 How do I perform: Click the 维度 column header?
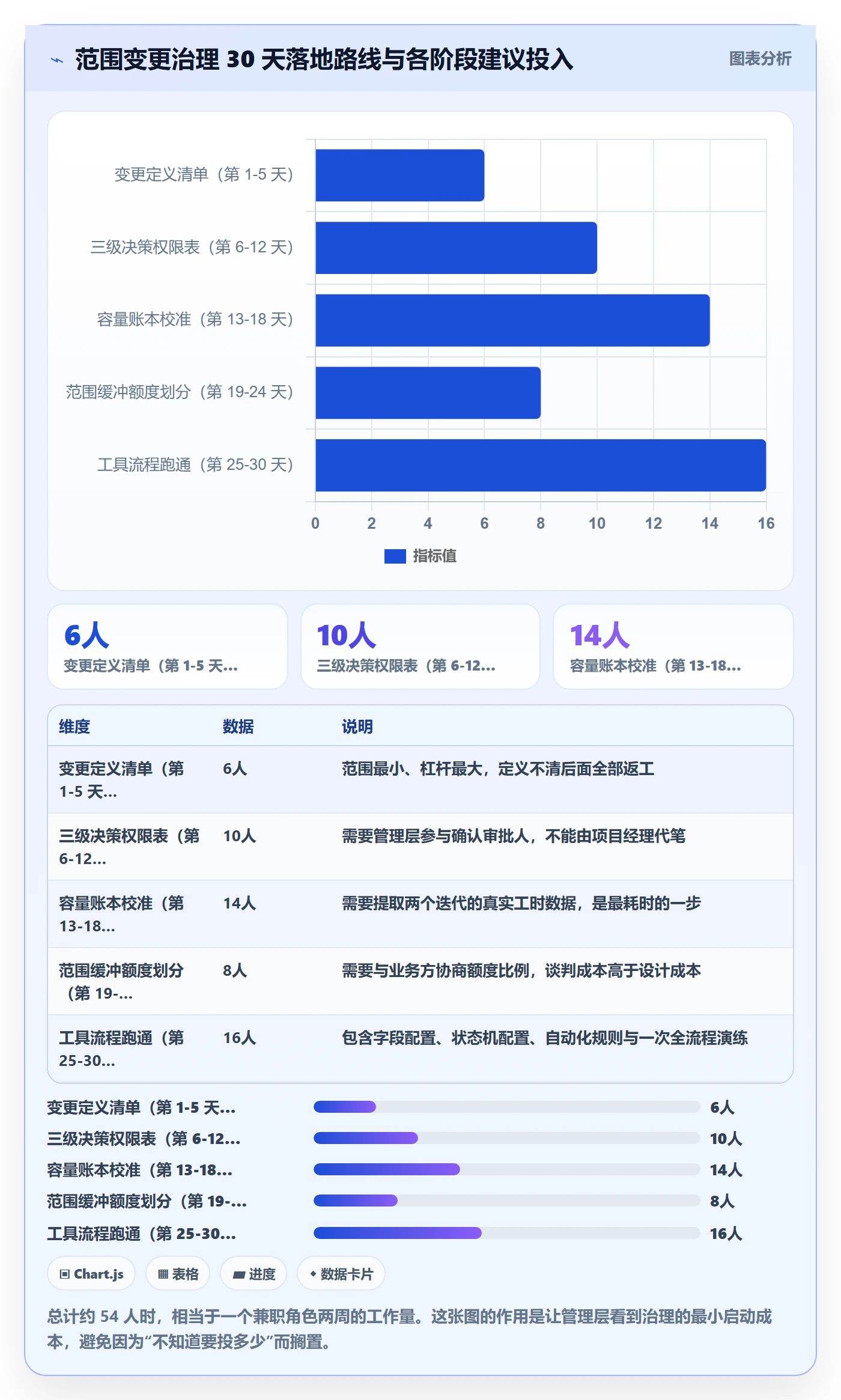click(x=74, y=726)
